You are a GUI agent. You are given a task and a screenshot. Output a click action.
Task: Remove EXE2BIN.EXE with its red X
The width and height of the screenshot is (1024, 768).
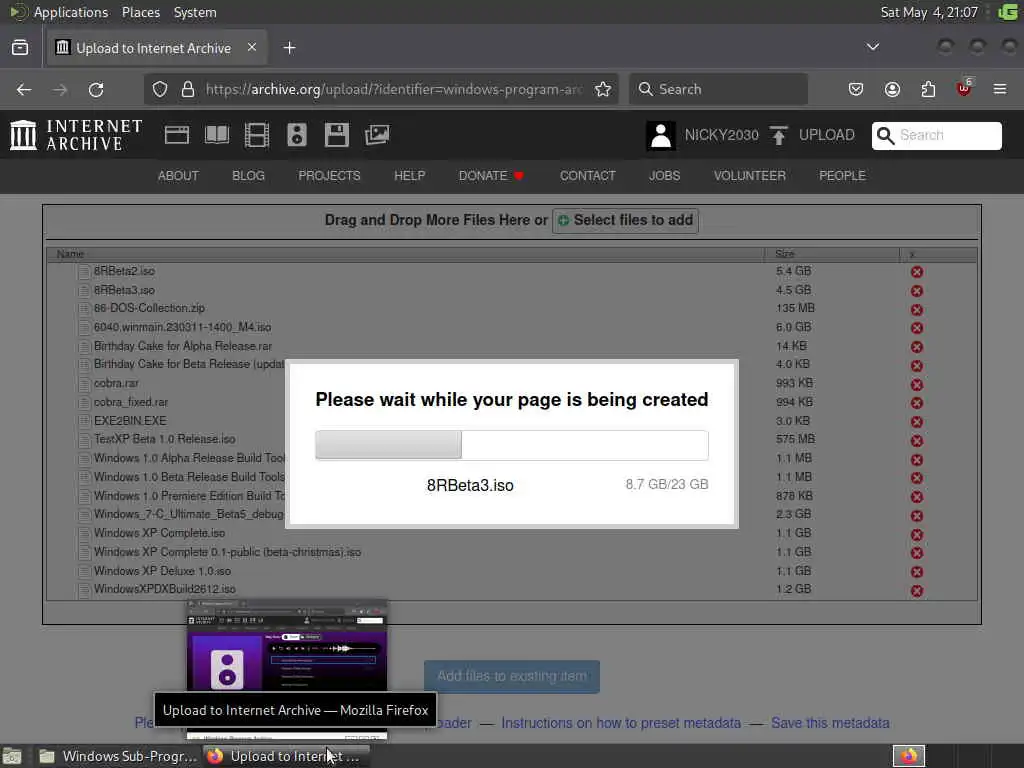(x=917, y=422)
